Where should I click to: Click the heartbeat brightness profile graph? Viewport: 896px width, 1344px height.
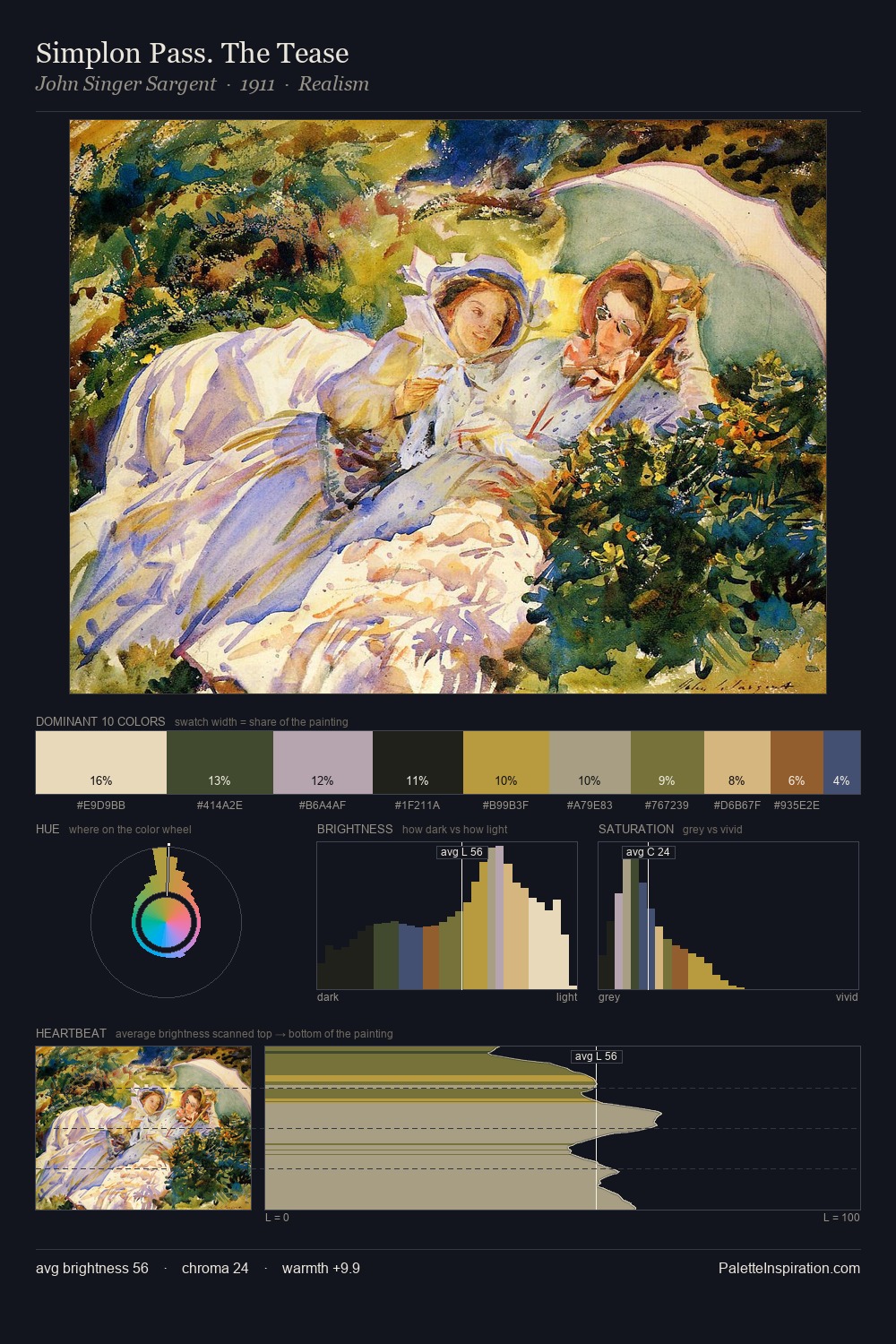coord(563,1128)
